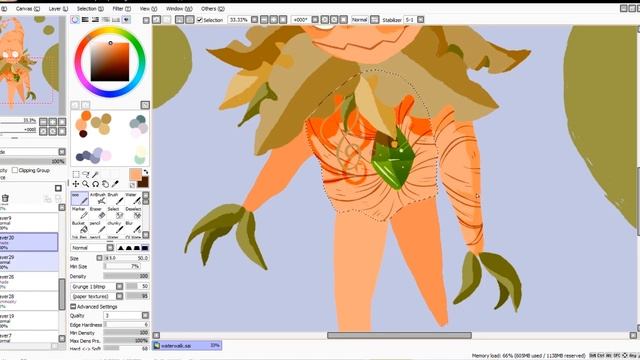Select the rectangular Selection tool
Screen dimensions: 640x360
[76, 175]
